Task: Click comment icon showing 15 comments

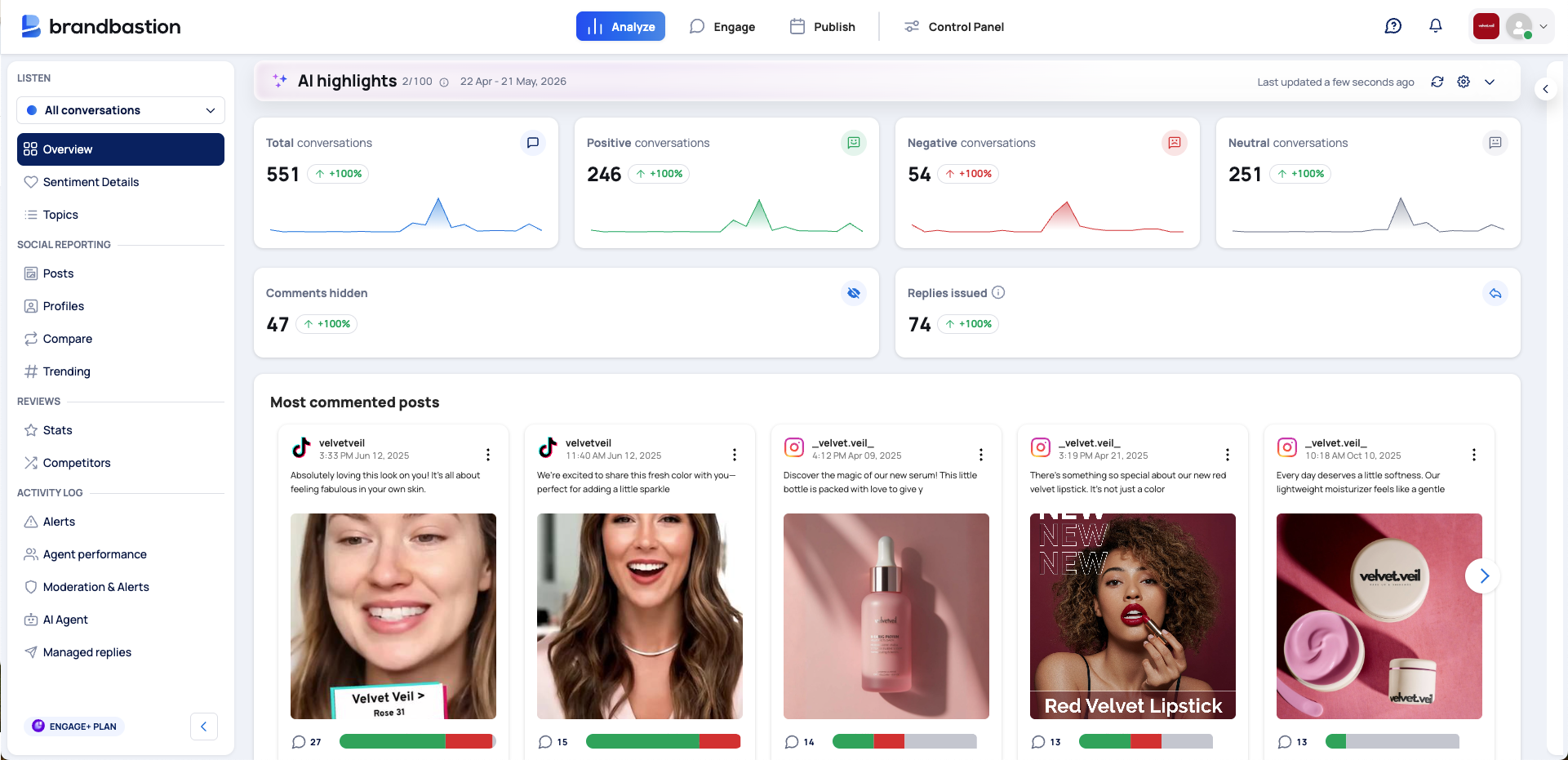Action: pos(545,742)
